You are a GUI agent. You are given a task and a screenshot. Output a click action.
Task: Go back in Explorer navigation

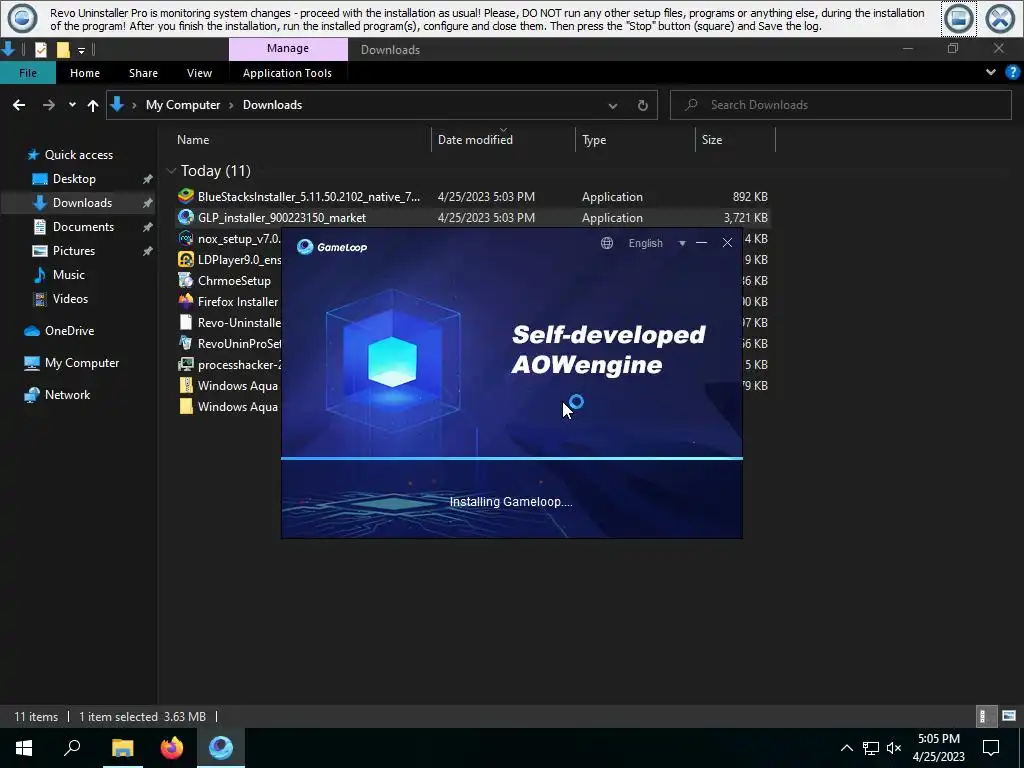click(x=19, y=104)
